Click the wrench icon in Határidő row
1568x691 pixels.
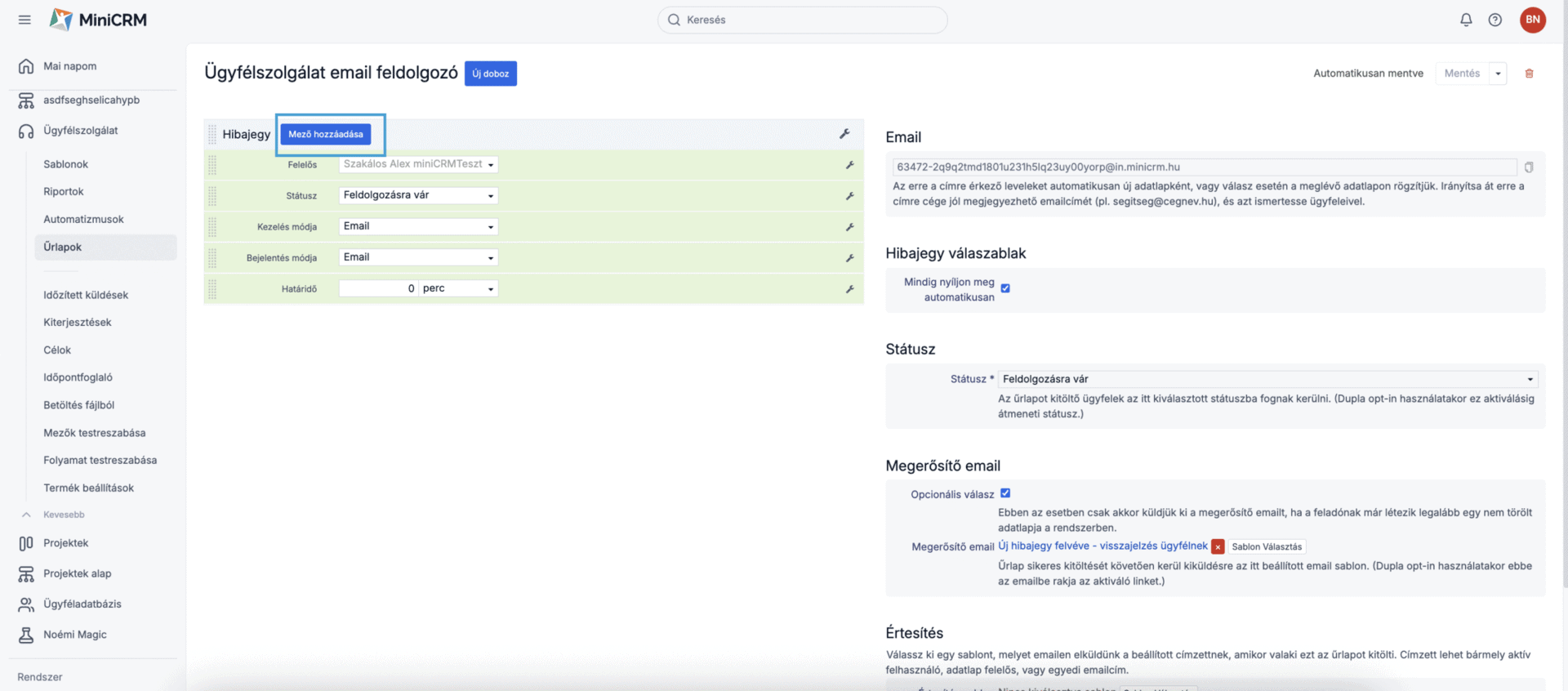tap(849, 289)
